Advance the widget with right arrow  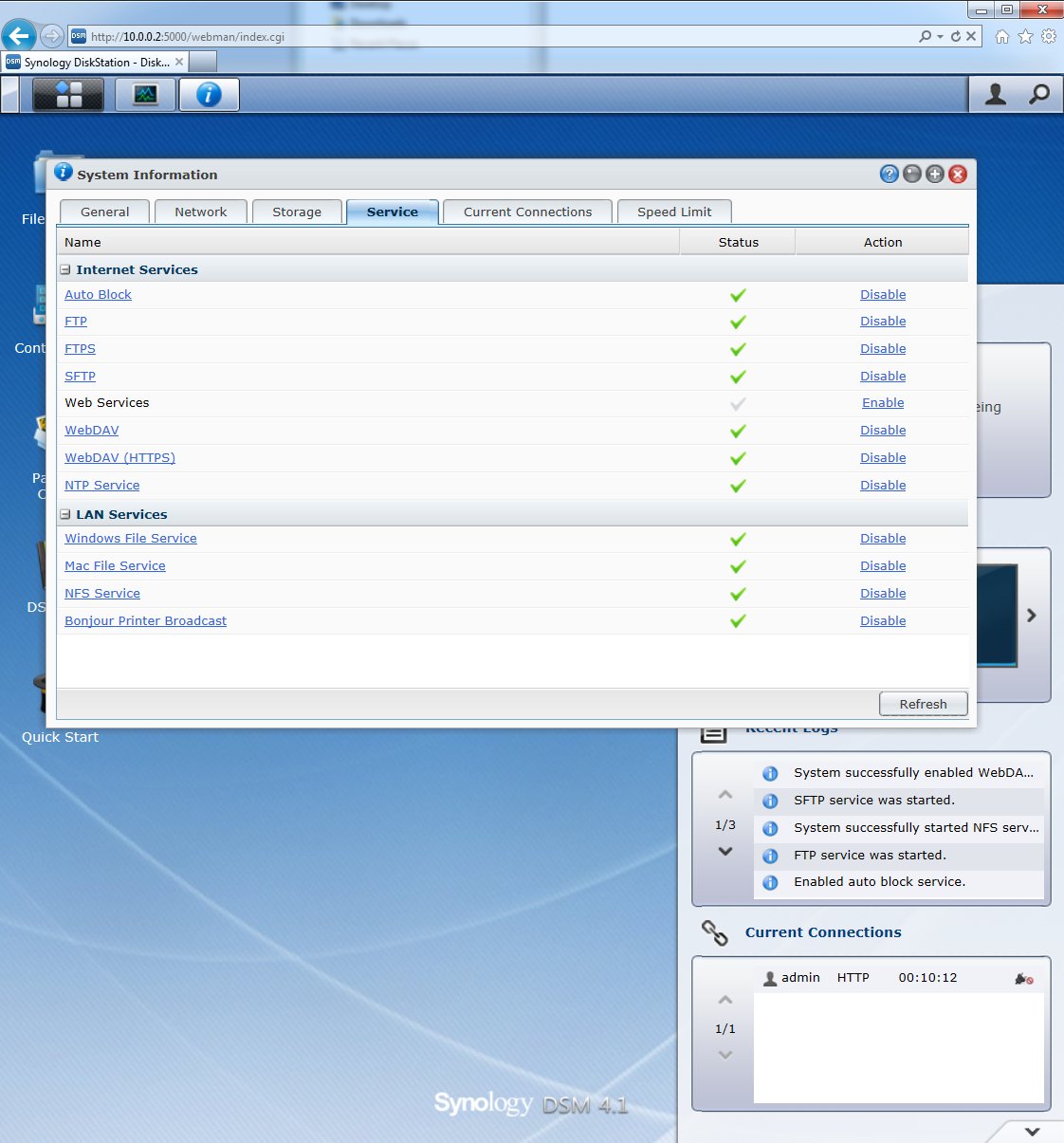pyautogui.click(x=1032, y=616)
